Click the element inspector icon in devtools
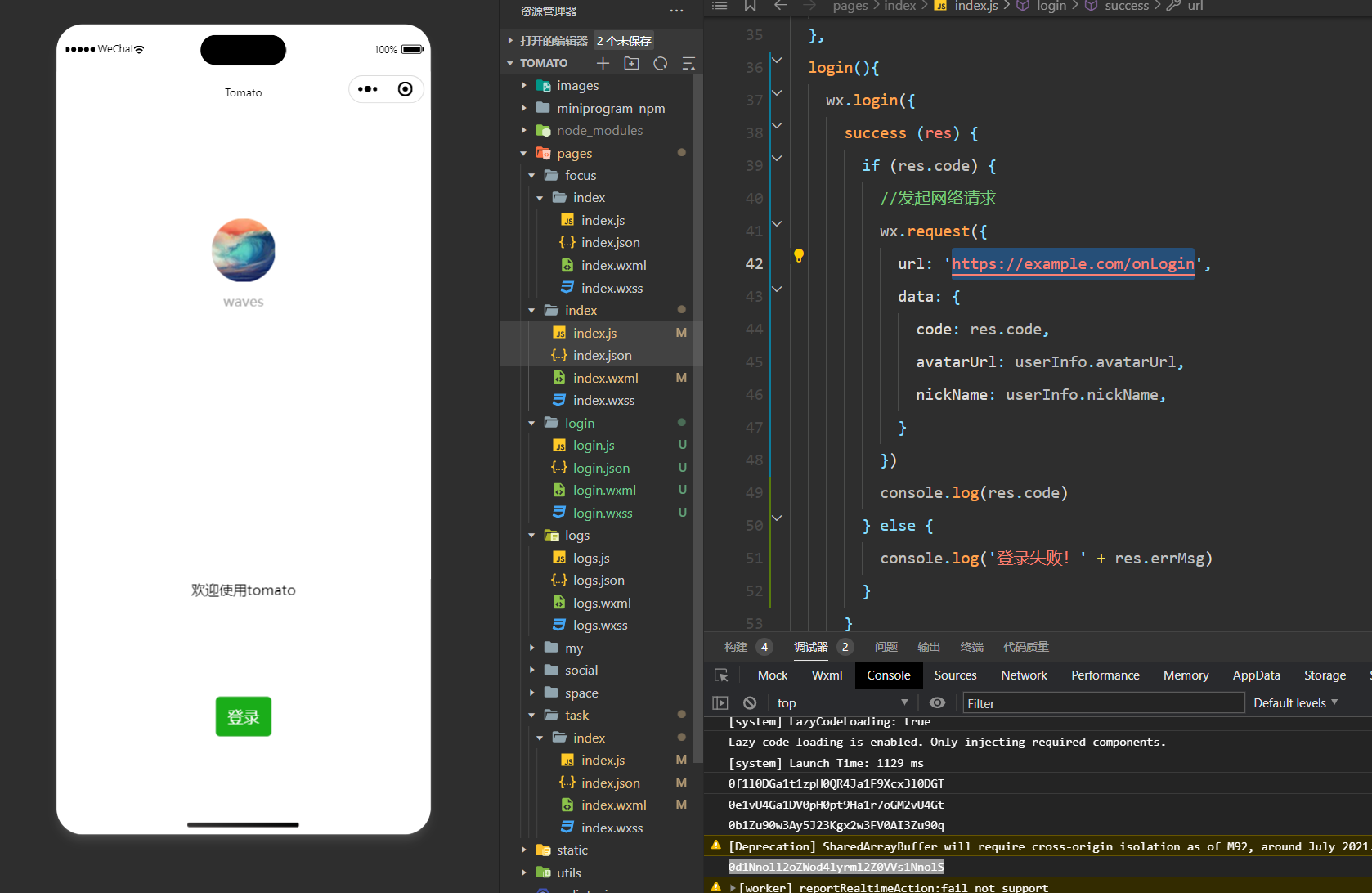Image resolution: width=1372 pixels, height=893 pixels. (721, 675)
